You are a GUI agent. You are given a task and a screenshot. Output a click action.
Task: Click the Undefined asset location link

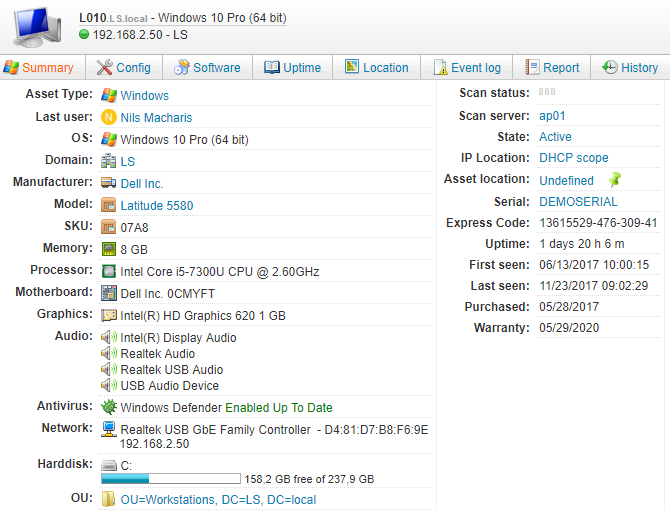tap(566, 180)
